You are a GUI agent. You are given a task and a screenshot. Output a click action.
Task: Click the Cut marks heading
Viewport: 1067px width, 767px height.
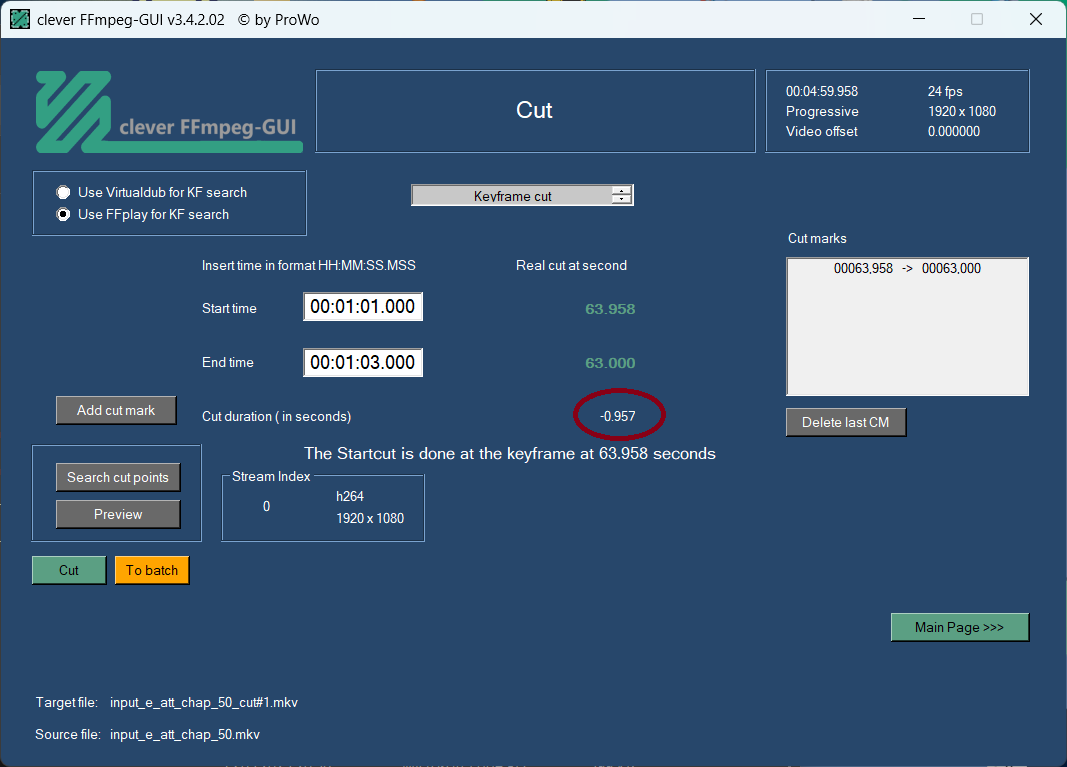(x=817, y=238)
